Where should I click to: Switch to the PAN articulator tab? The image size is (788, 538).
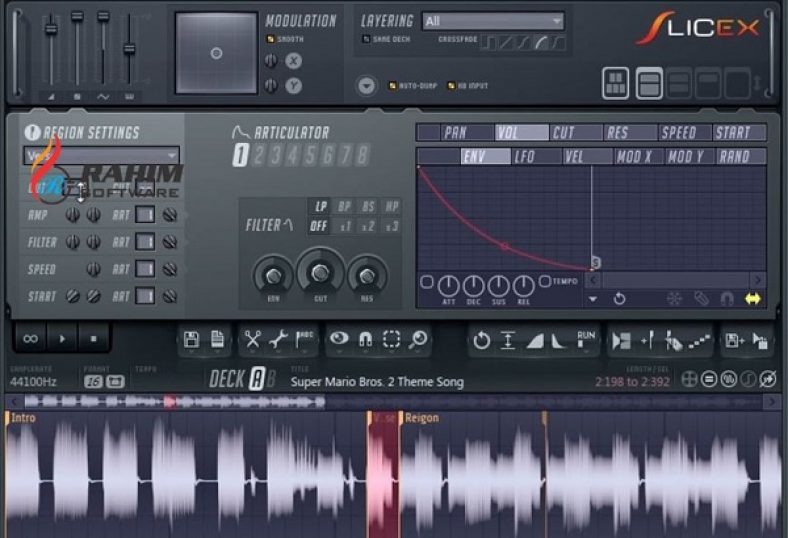click(455, 132)
